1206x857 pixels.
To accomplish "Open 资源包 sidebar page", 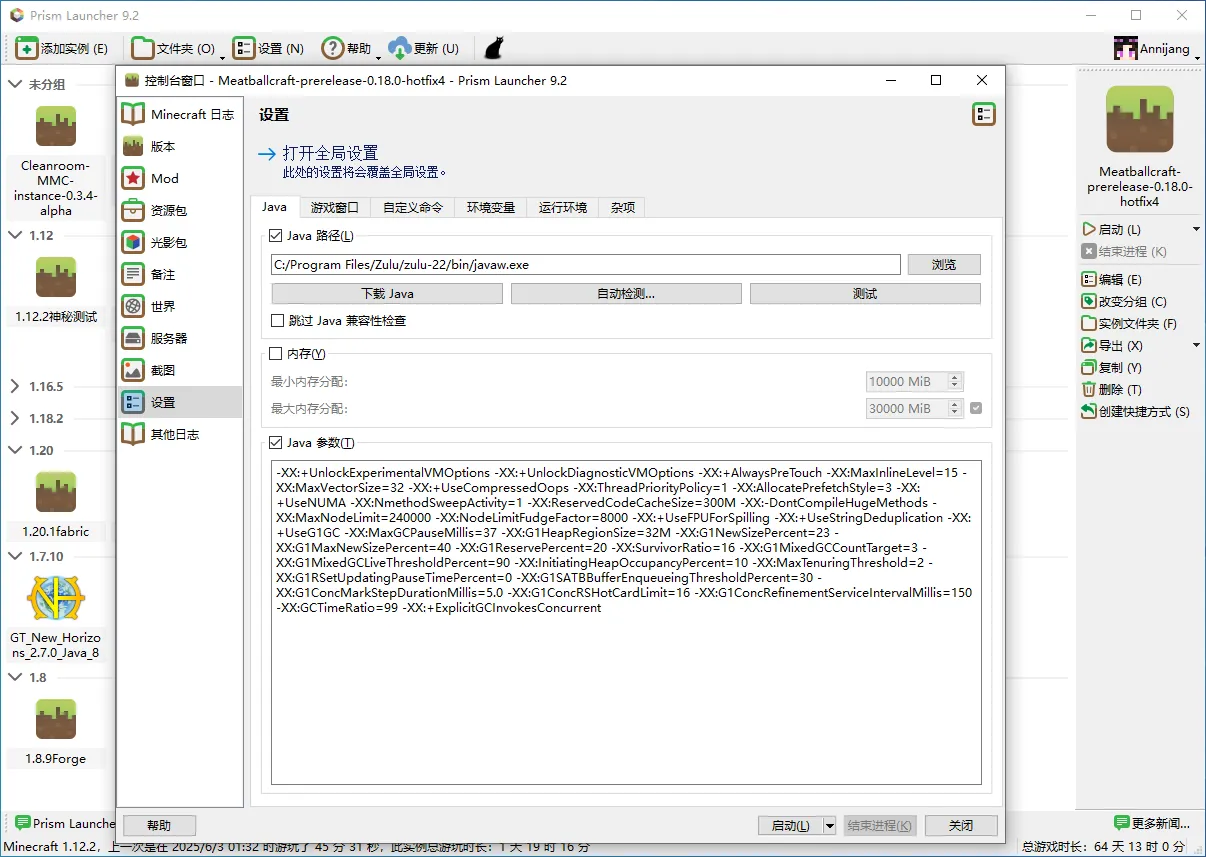I will pyautogui.click(x=180, y=210).
